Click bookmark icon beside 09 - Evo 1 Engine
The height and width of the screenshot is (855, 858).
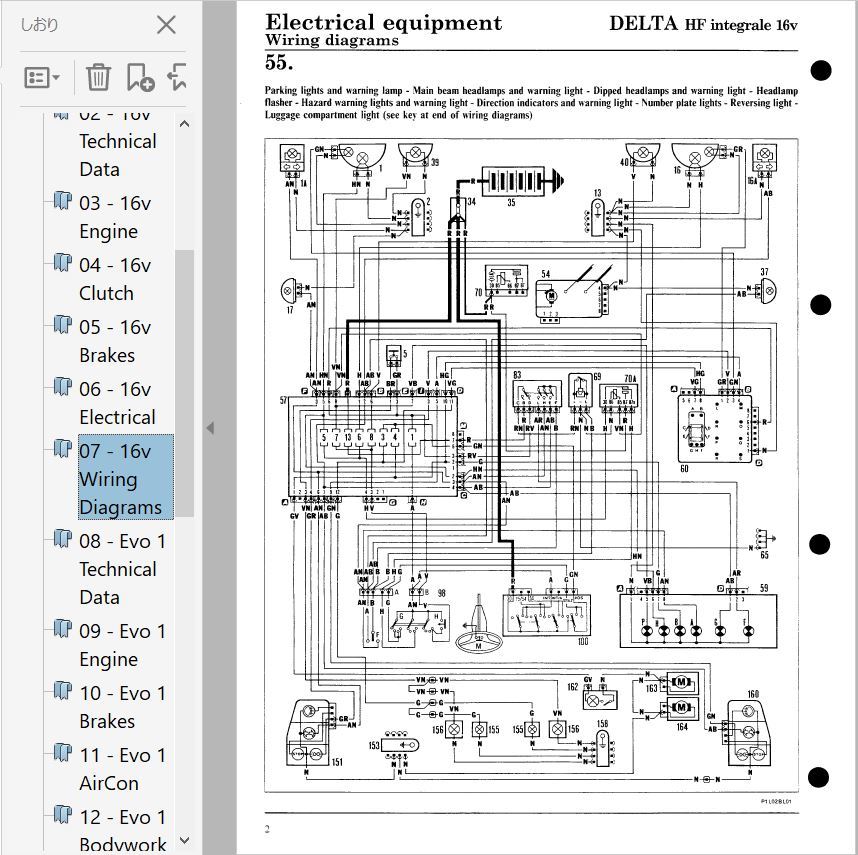(x=62, y=627)
